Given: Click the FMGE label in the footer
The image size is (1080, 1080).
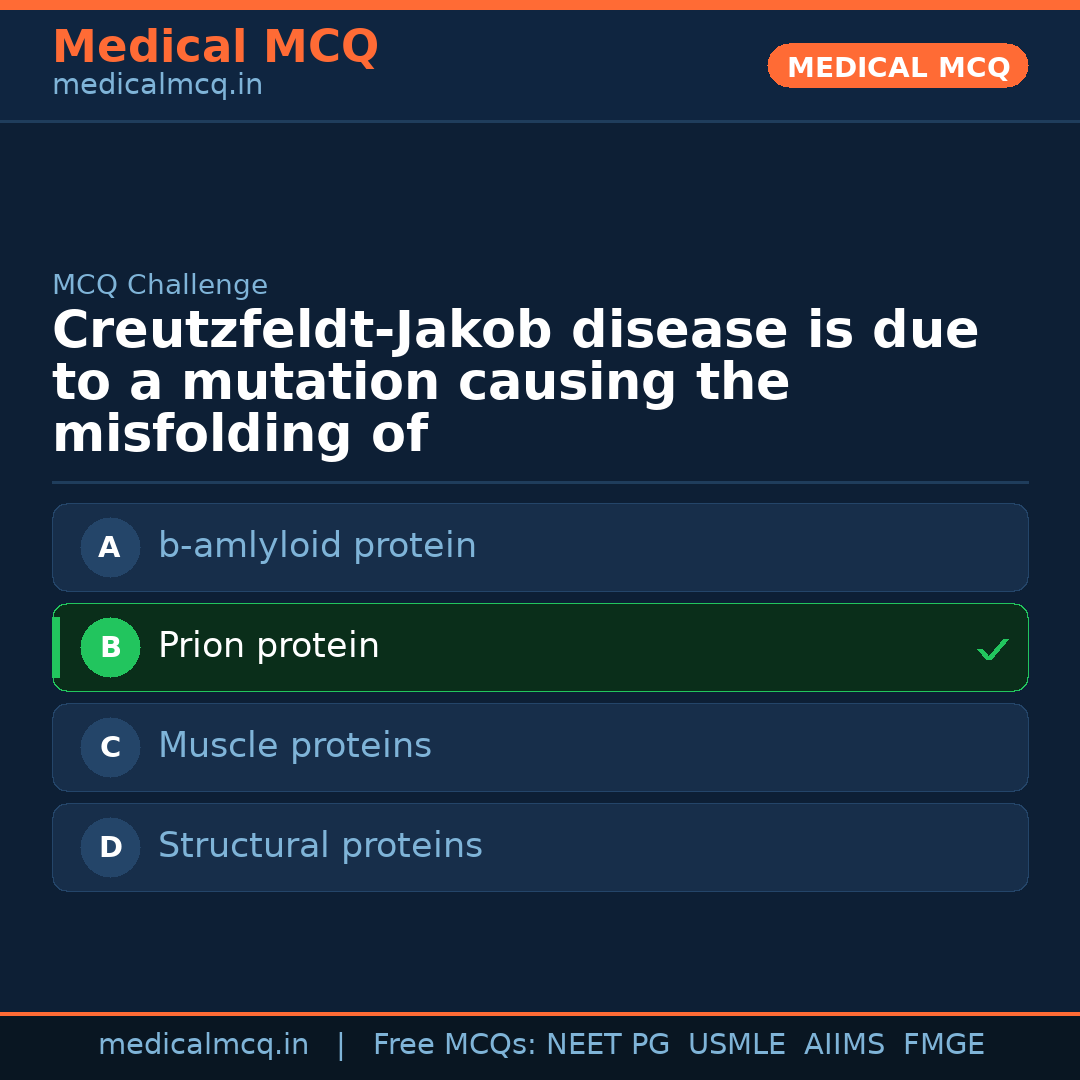Looking at the screenshot, I should [943, 1043].
